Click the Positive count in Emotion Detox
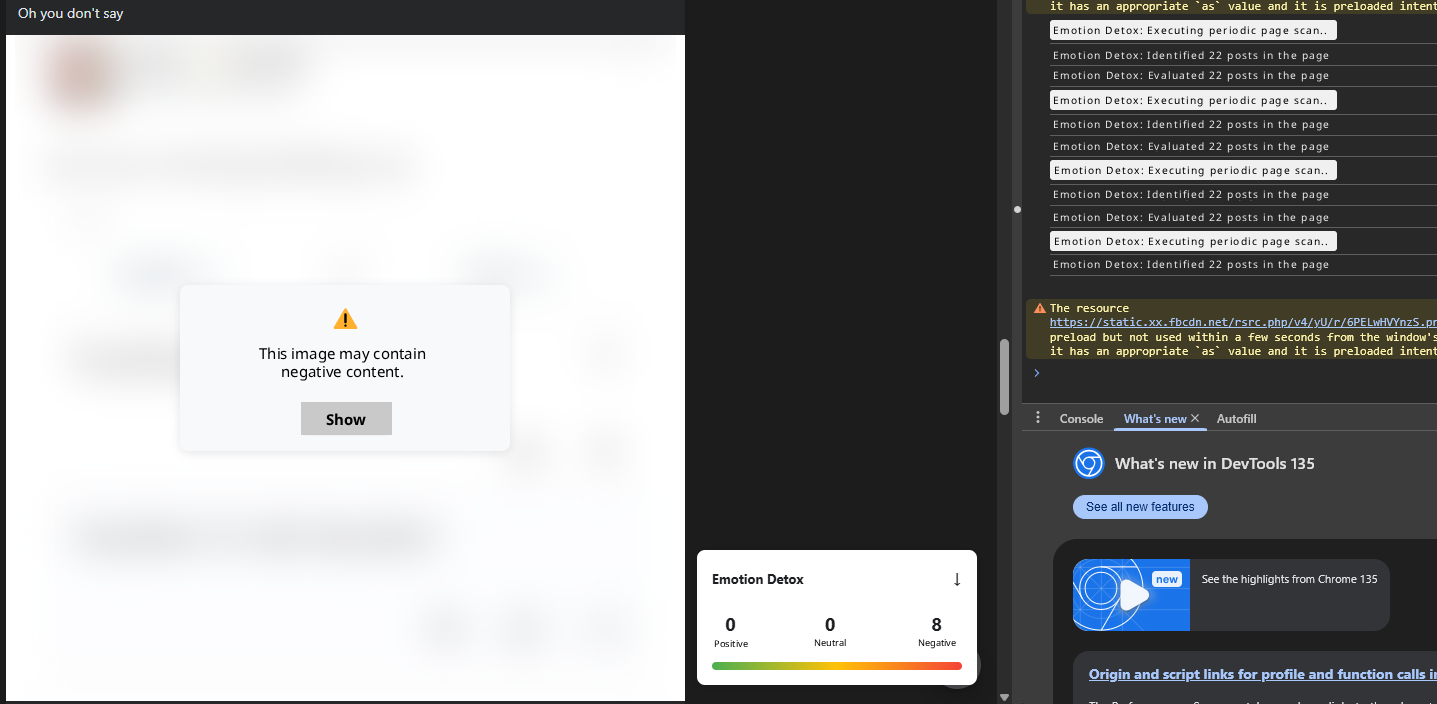Image resolution: width=1437 pixels, height=704 pixels. pos(731,625)
